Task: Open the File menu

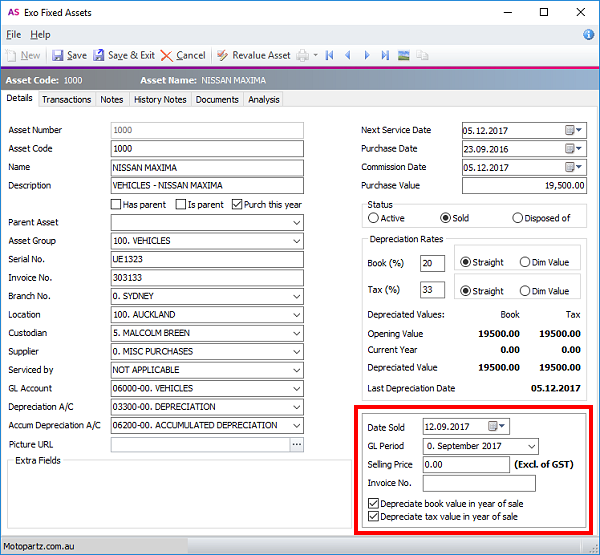Action: tap(14, 34)
